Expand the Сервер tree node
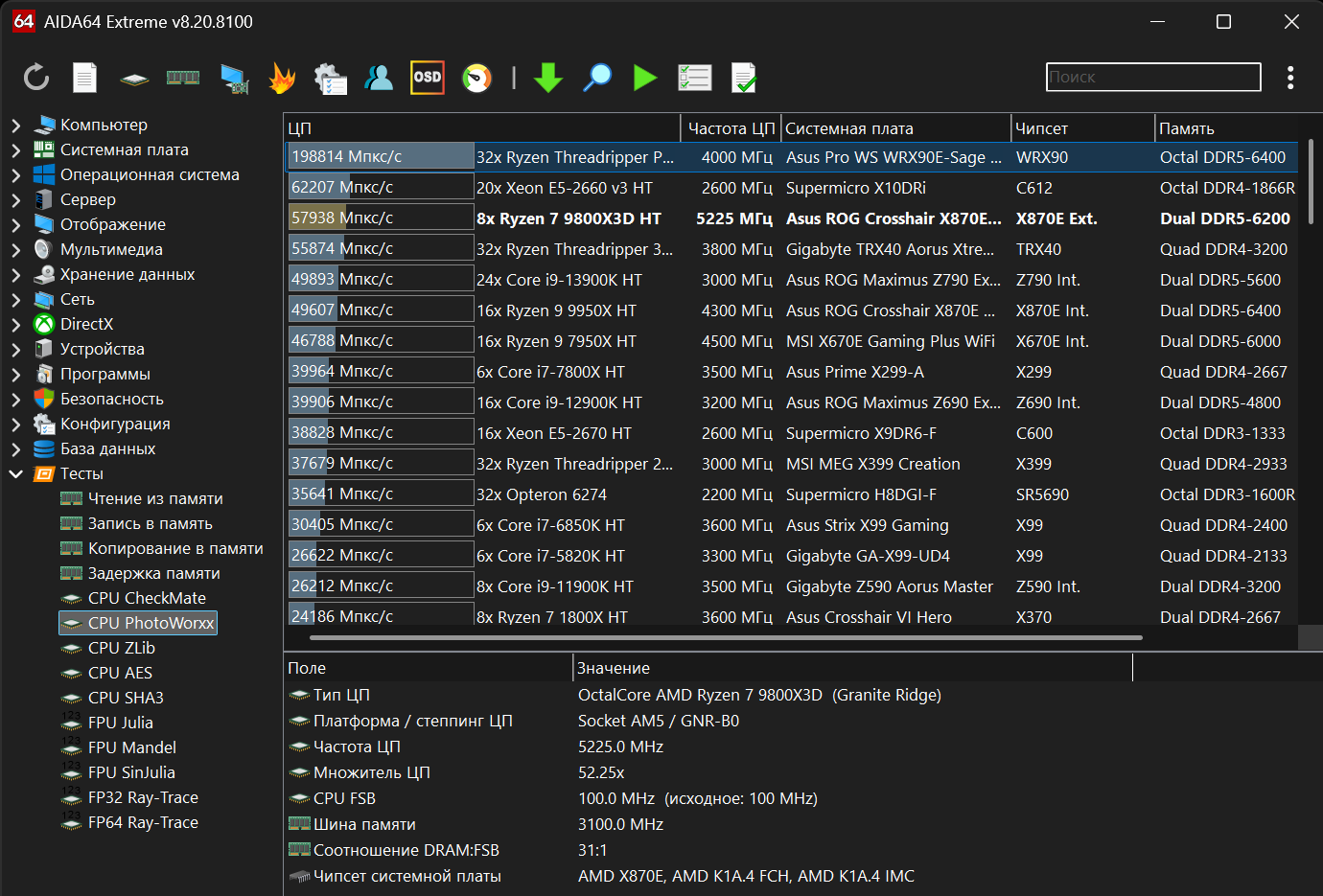Screen dimensions: 1323x896 point(15,199)
